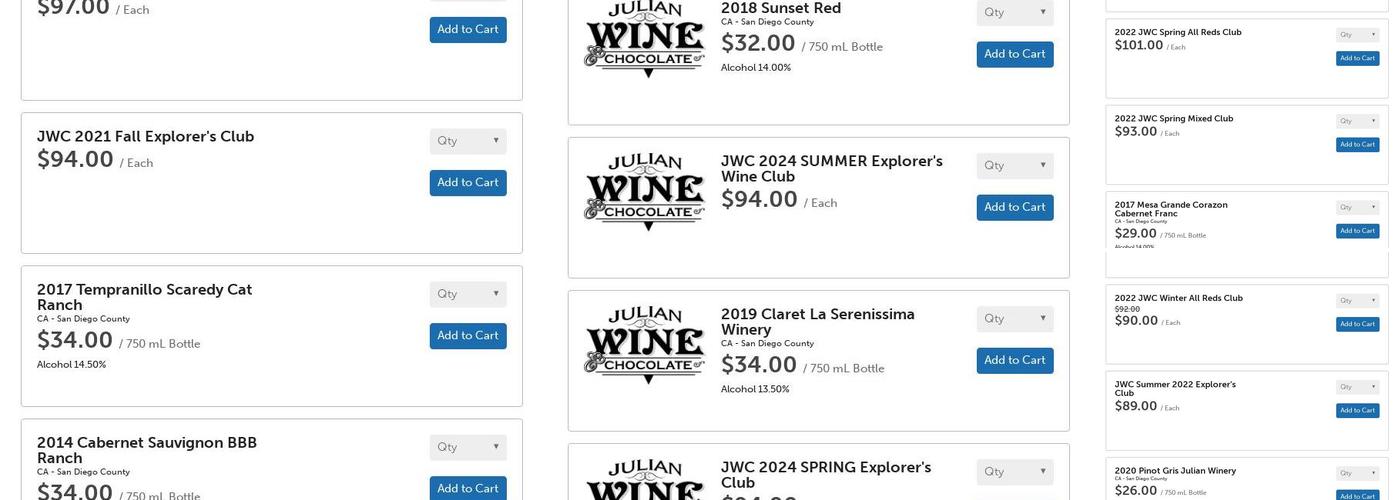
Task: Add 2022 JWC Spring All Reds Club to cart
Action: coord(1357,58)
